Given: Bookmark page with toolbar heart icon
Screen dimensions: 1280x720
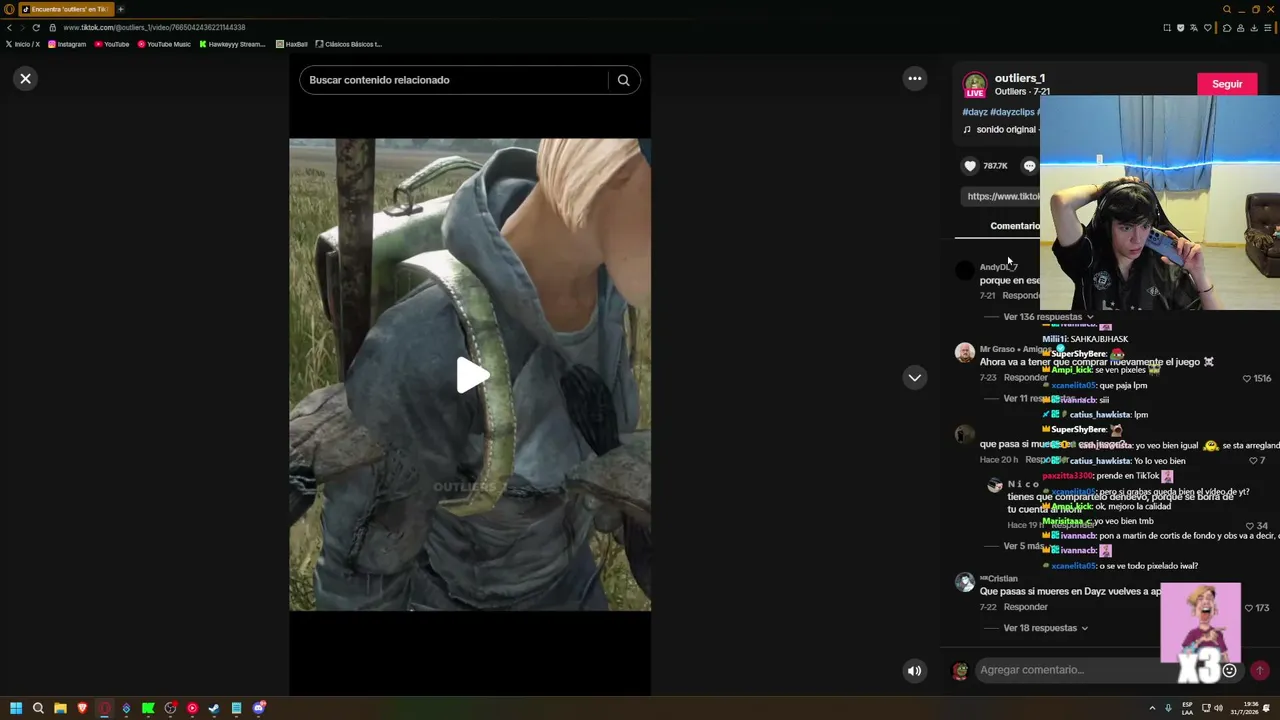Looking at the screenshot, I should [x=1208, y=28].
